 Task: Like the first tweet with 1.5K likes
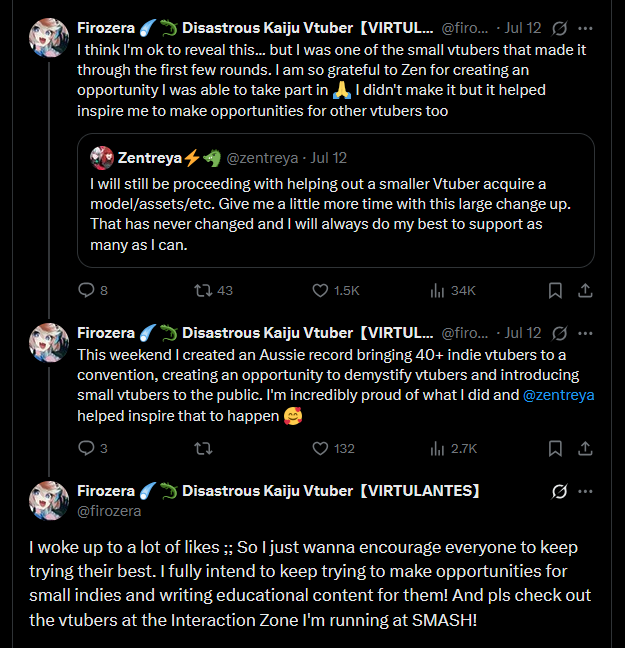(321, 290)
